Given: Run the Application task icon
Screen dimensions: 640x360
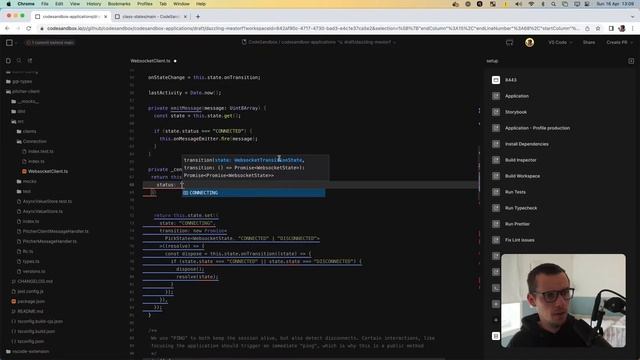Looking at the screenshot, I should (496, 96).
